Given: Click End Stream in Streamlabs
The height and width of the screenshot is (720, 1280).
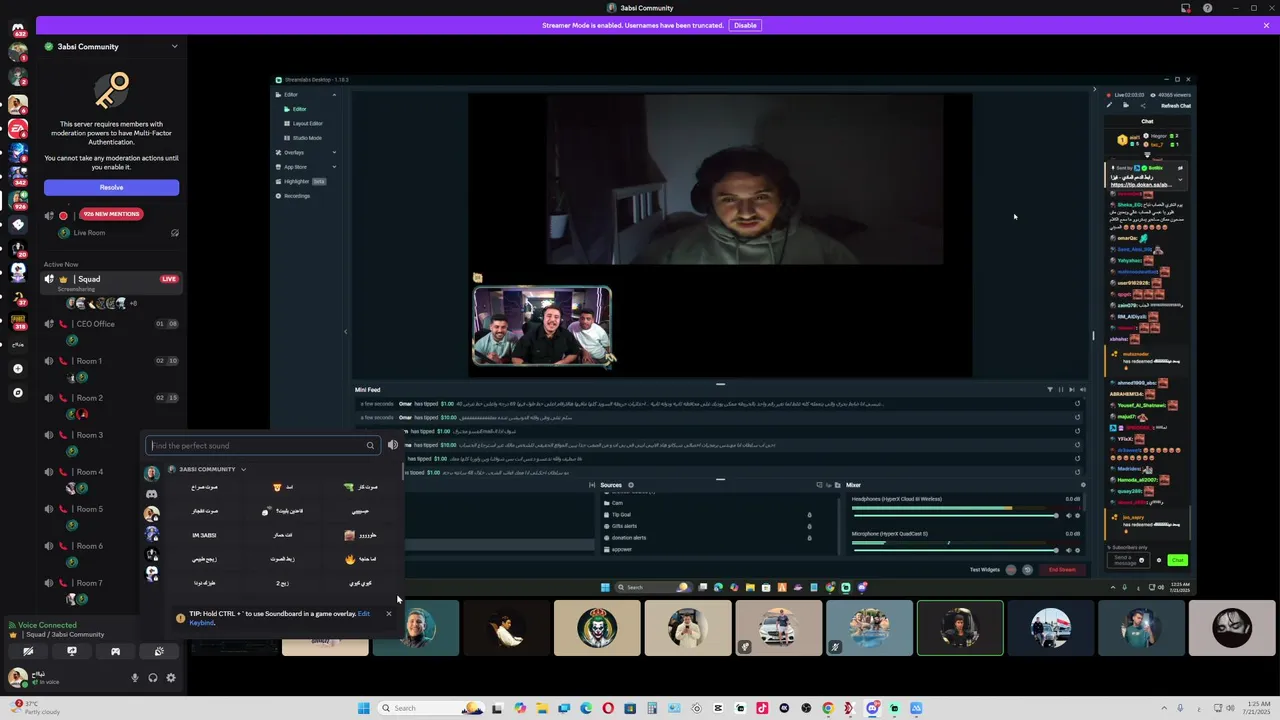Looking at the screenshot, I should pos(1062,570).
